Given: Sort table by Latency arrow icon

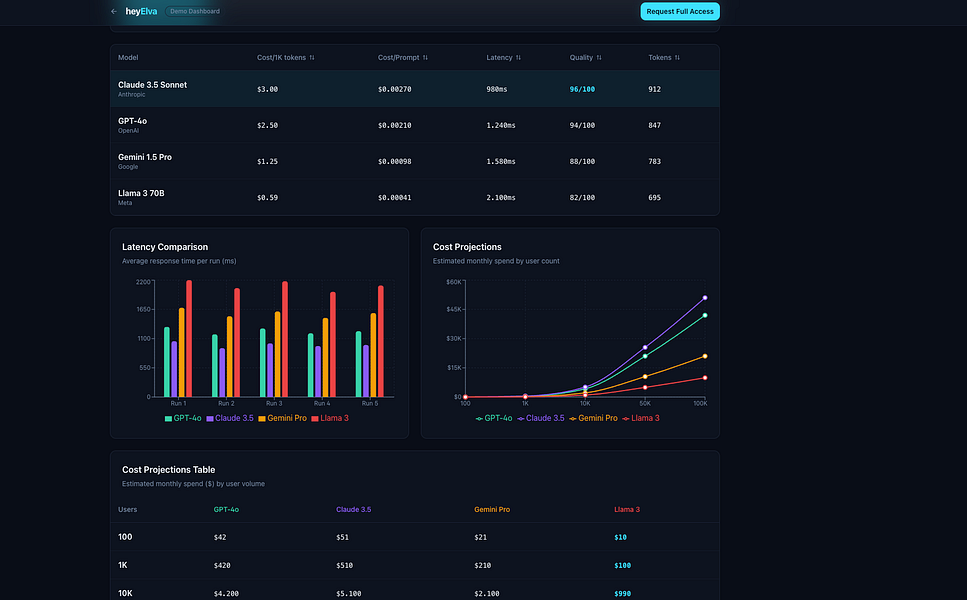Looking at the screenshot, I should 518,57.
